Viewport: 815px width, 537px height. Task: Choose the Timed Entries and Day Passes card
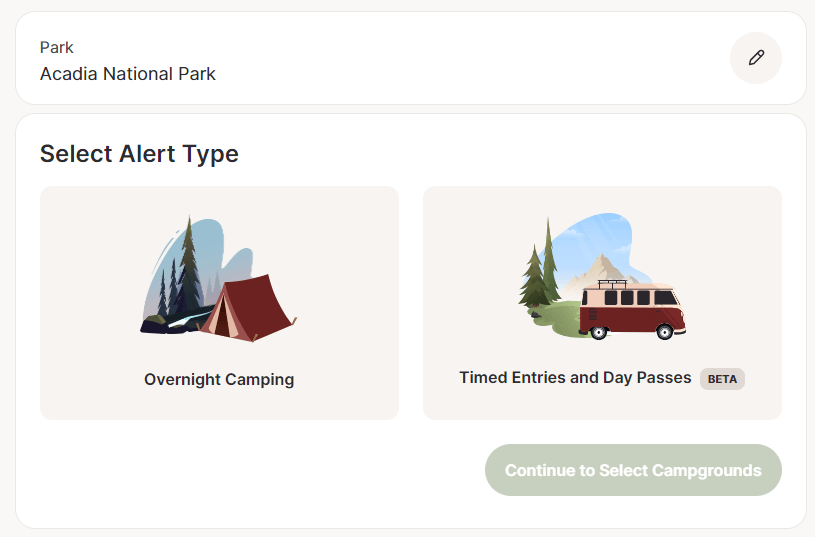[602, 302]
